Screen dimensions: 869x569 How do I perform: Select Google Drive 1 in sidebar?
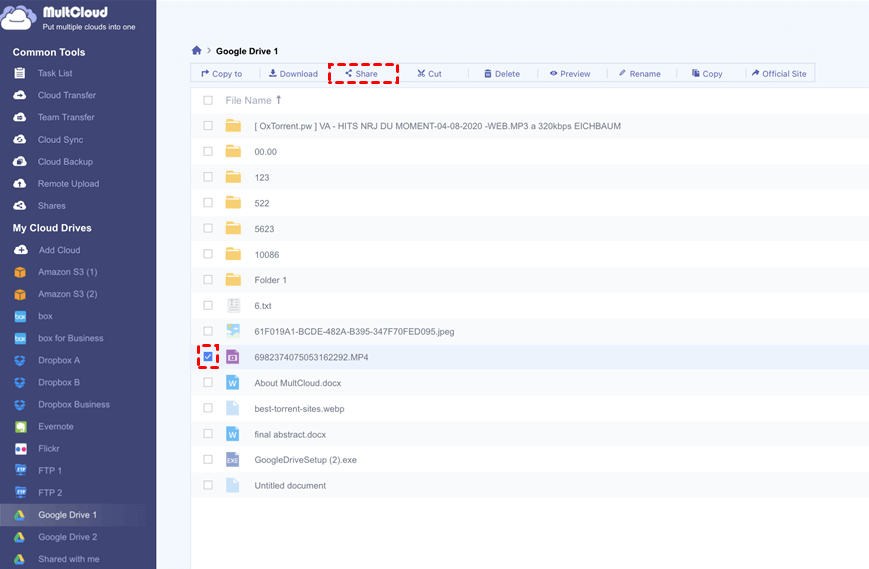coord(67,515)
